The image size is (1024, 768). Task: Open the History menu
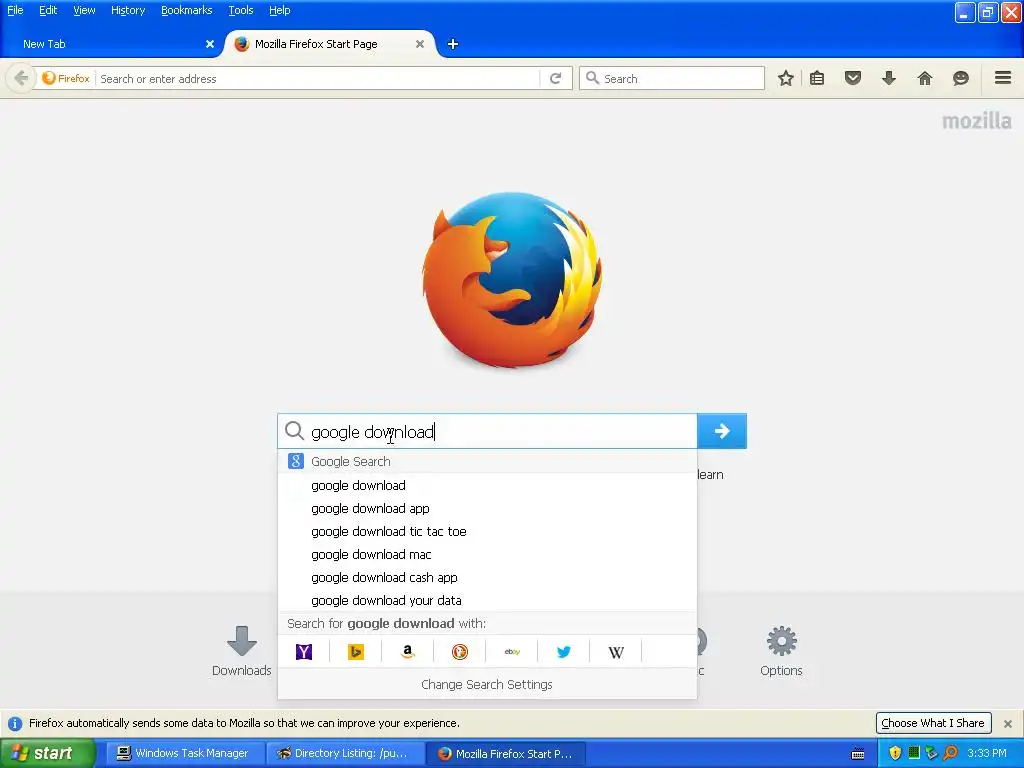(128, 10)
